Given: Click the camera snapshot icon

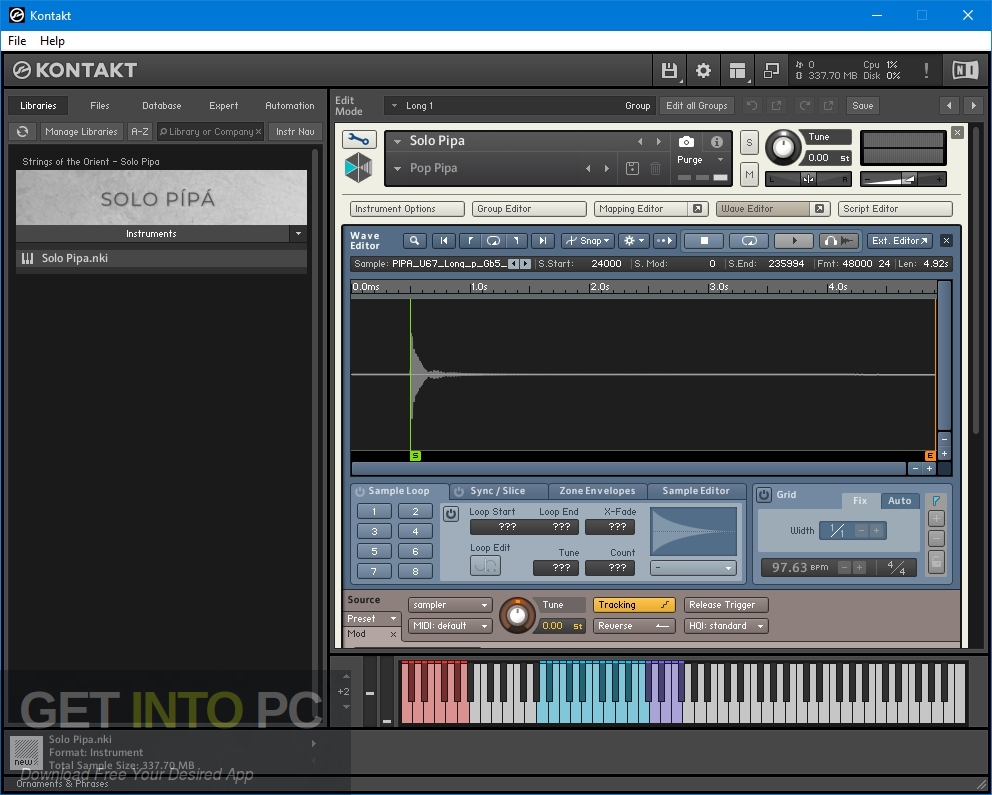Looking at the screenshot, I should click(x=686, y=142).
